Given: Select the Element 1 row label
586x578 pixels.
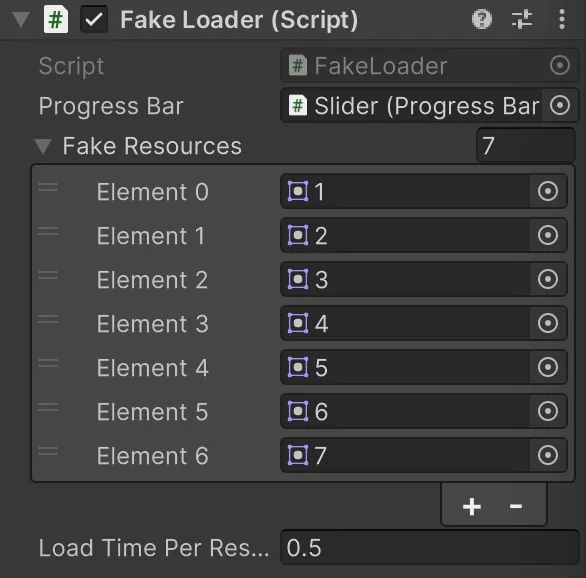Looking at the screenshot, I should (x=150, y=236).
